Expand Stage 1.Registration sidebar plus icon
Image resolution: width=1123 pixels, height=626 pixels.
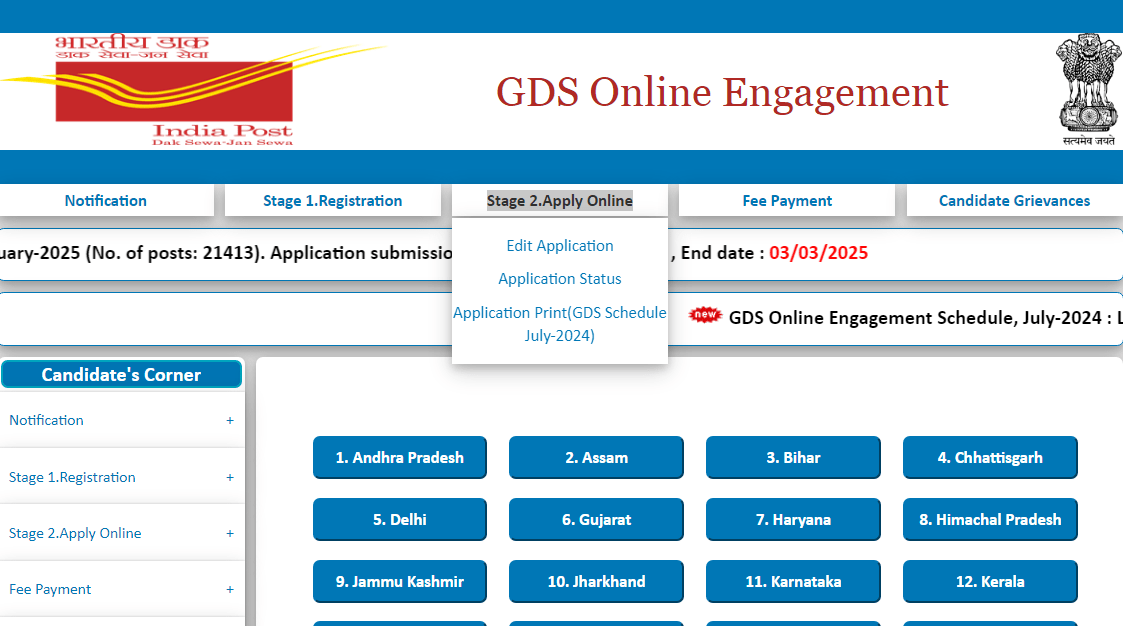[230, 478]
